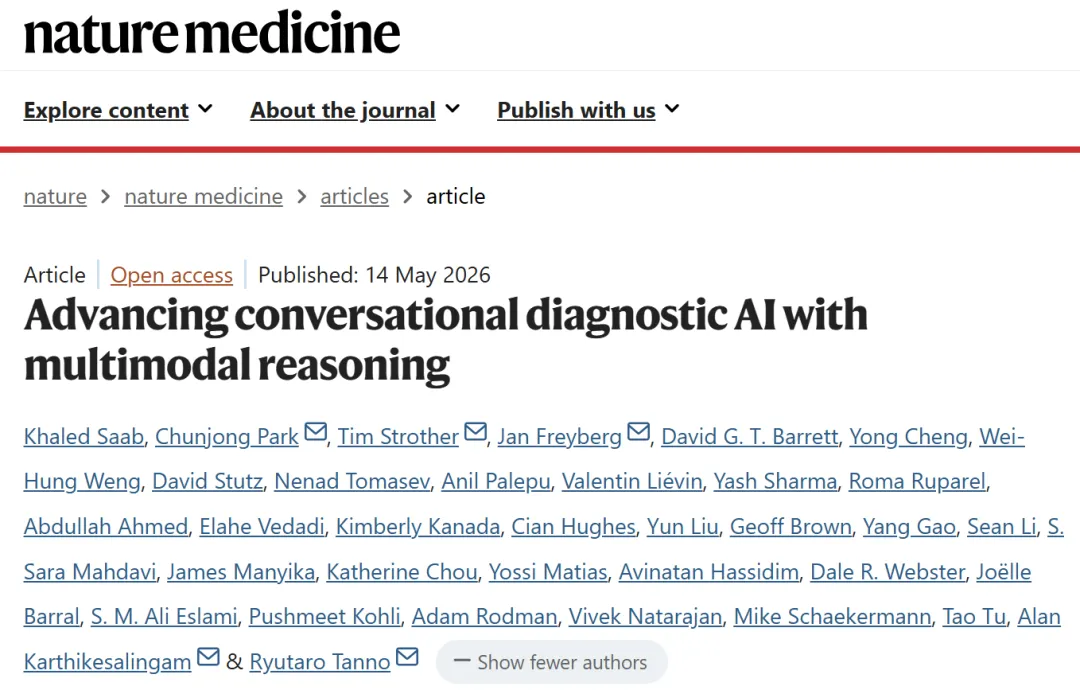Open the nature medicine breadcrumb link

coord(203,197)
